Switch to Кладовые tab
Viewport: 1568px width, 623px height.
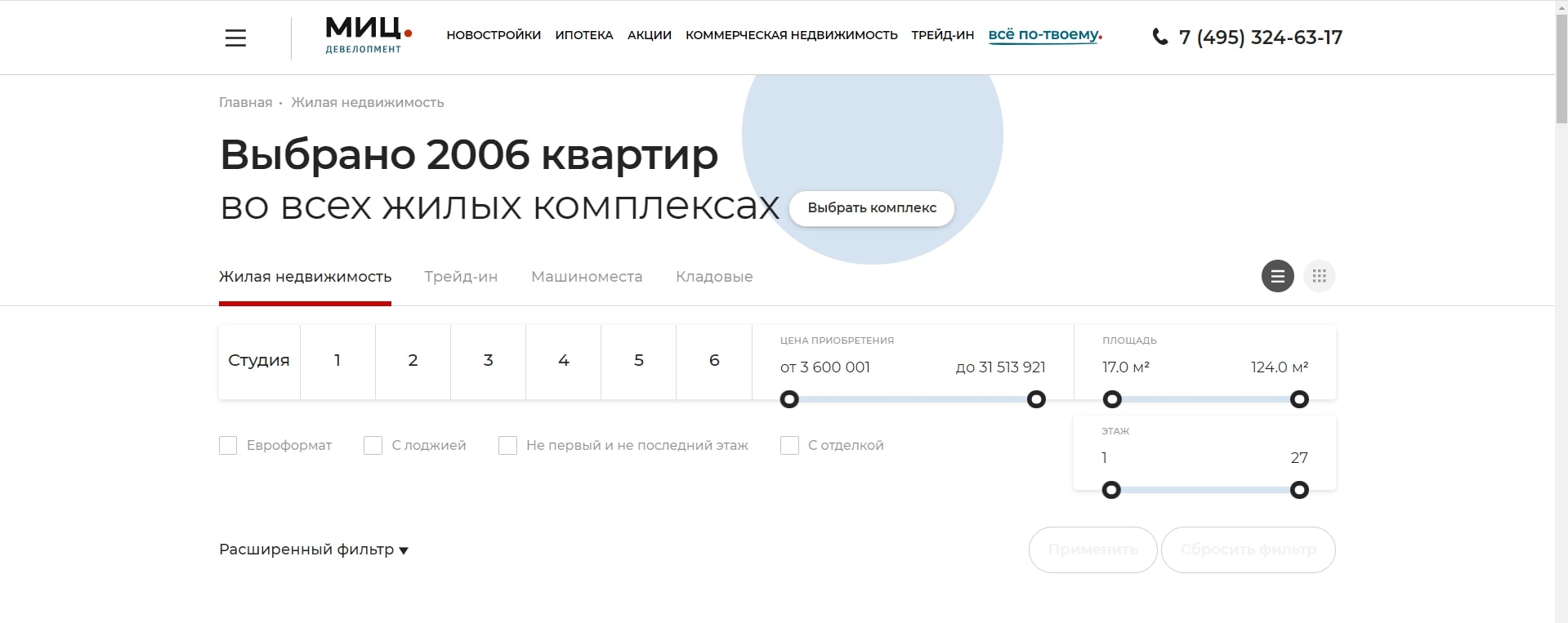714,277
